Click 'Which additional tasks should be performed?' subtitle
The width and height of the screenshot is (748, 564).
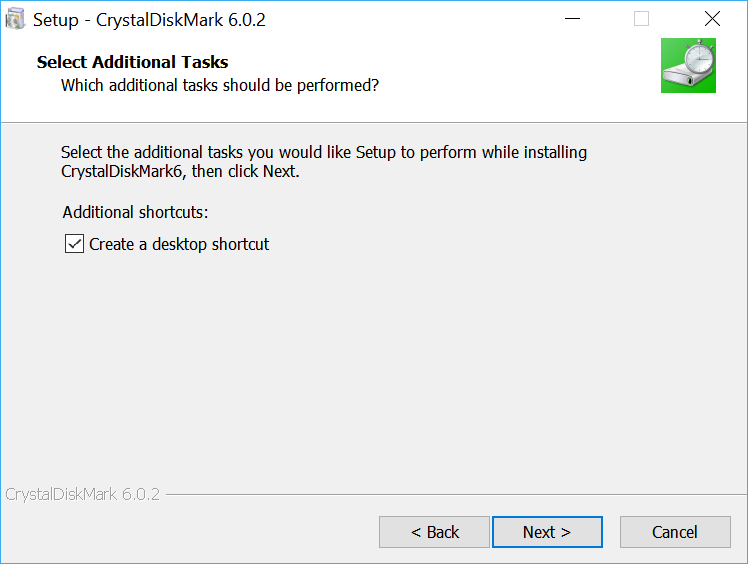coord(220,85)
